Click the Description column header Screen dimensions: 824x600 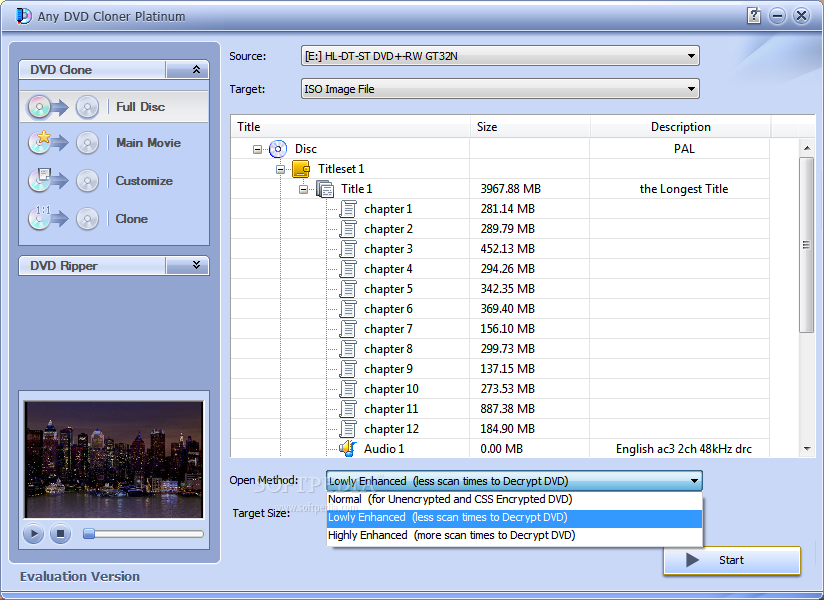coord(681,127)
